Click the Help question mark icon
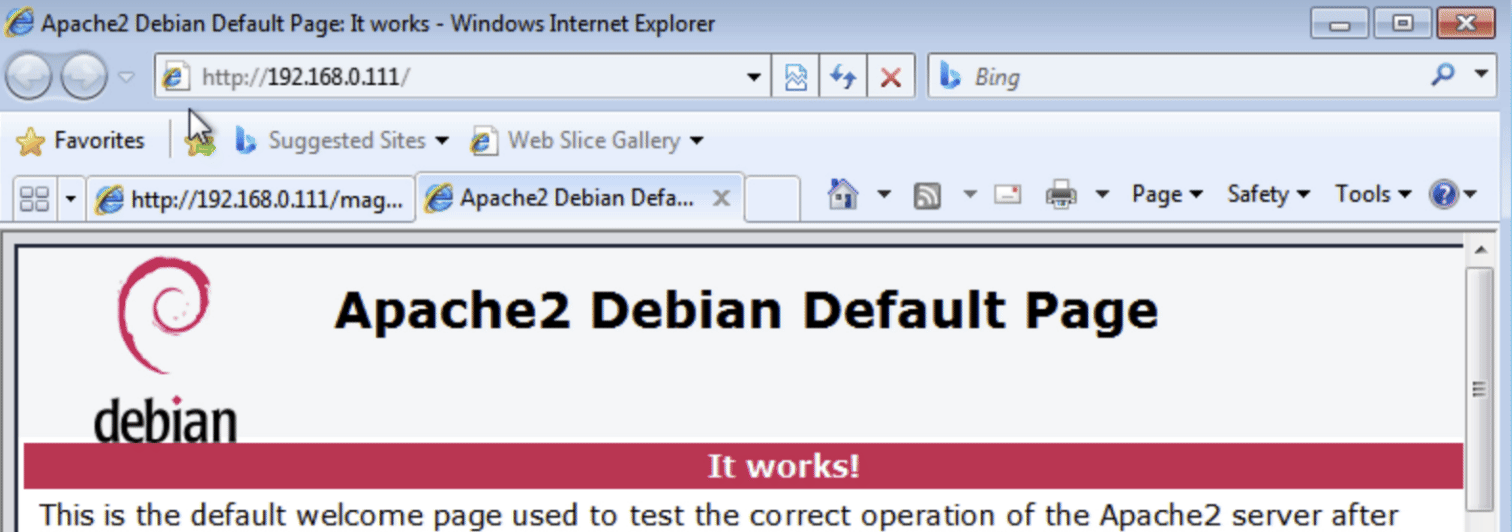This screenshot has width=1512, height=532. coord(1444,195)
